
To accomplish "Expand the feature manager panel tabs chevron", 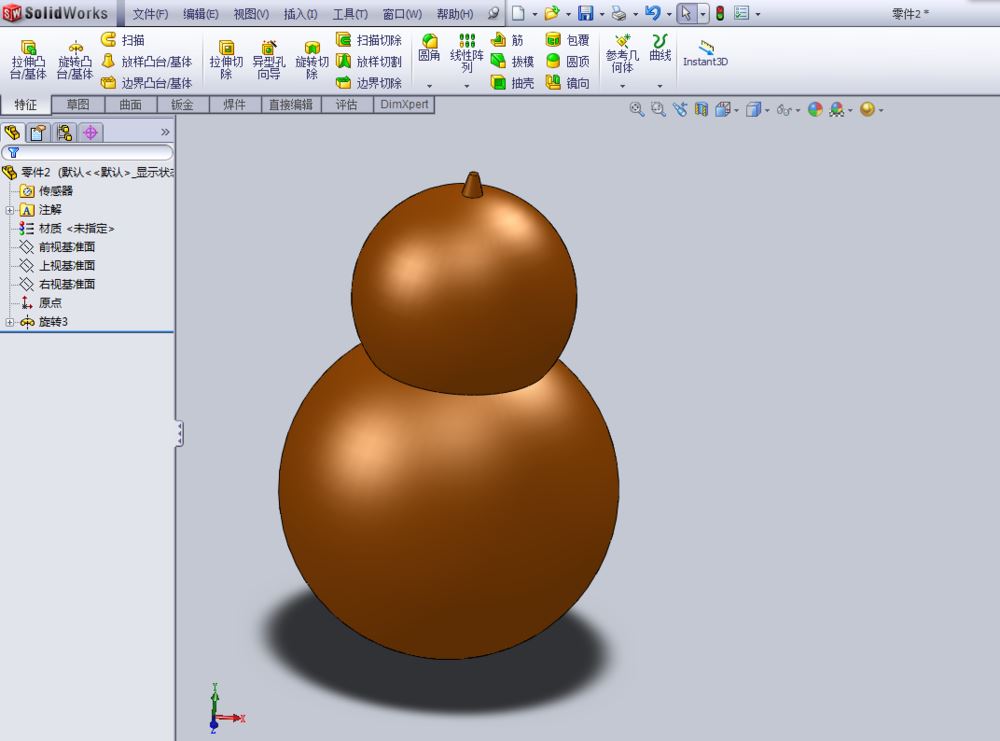I will pyautogui.click(x=165, y=132).
